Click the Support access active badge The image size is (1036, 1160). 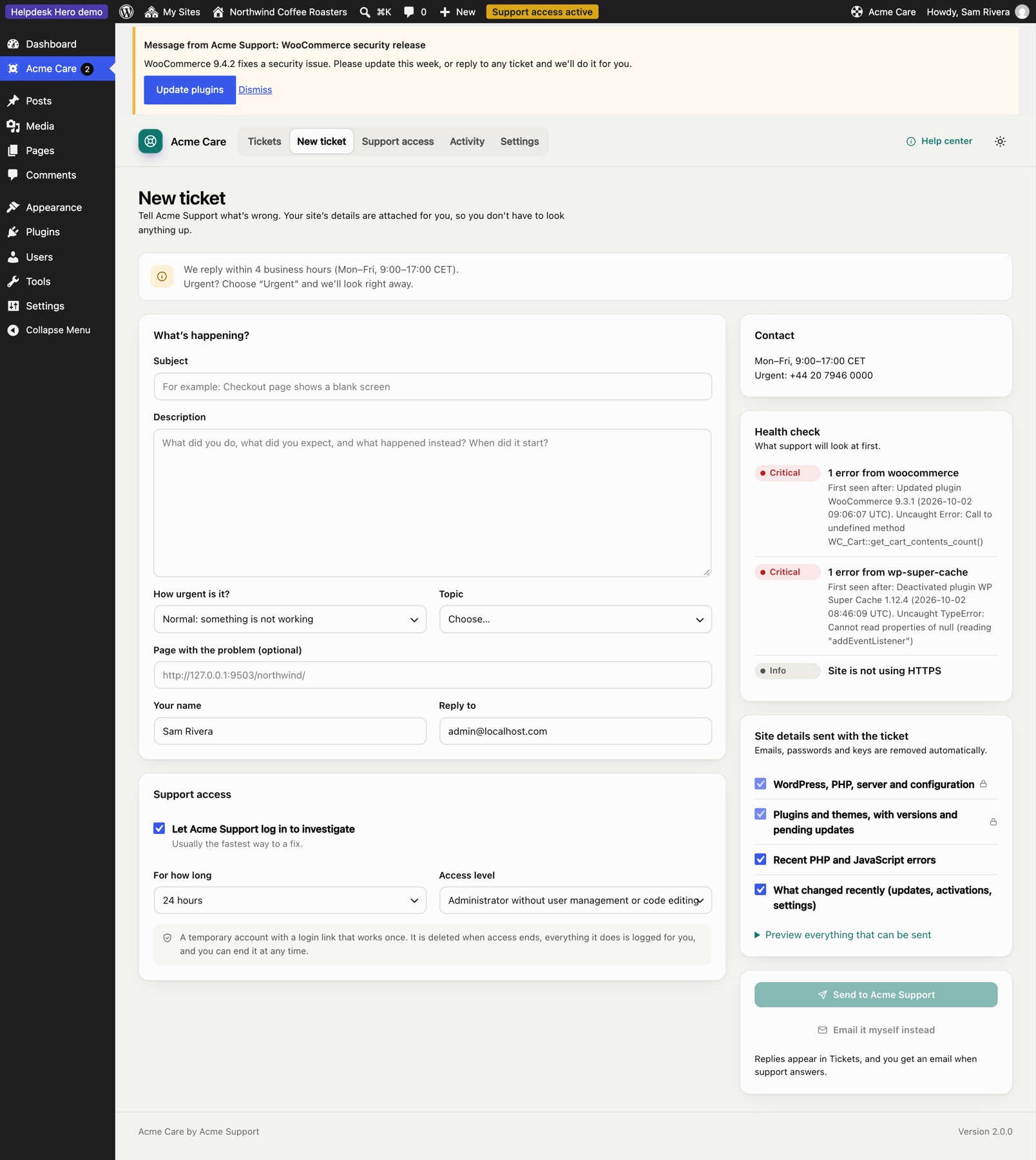click(542, 12)
